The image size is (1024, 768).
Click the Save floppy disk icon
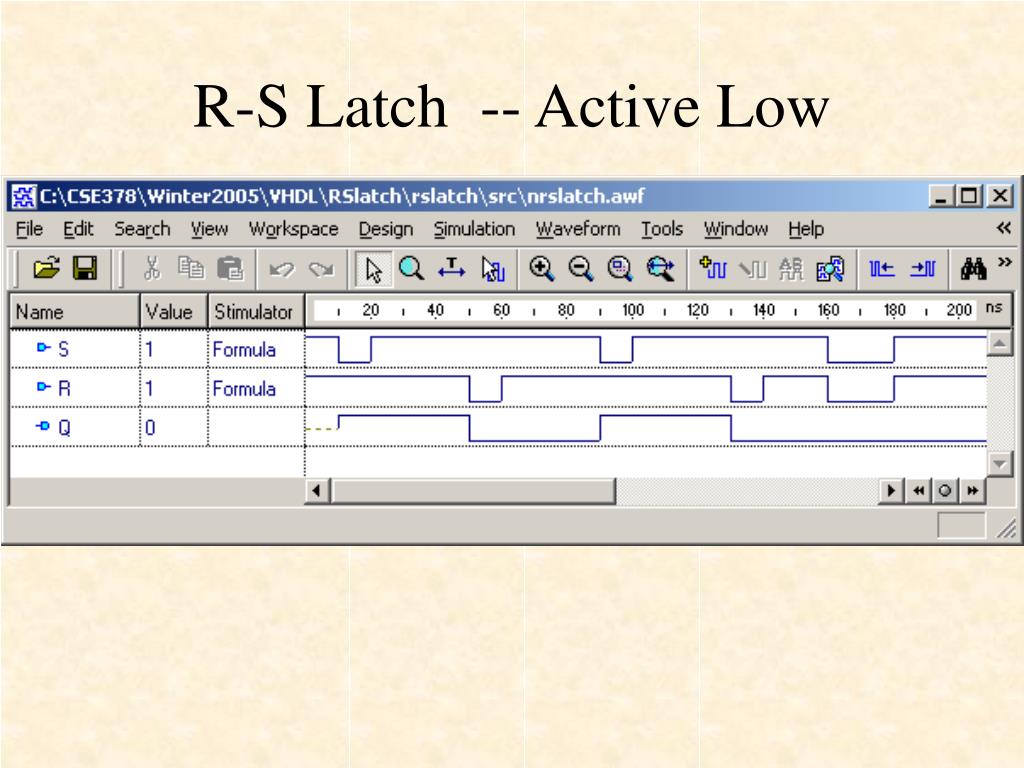(85, 268)
